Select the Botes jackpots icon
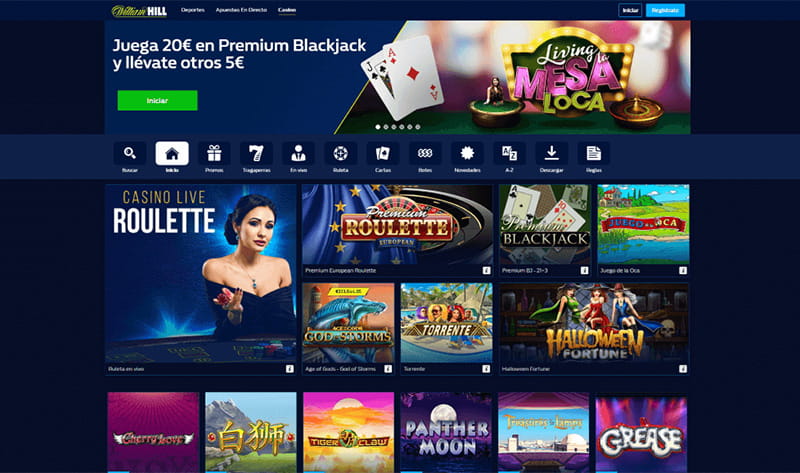The width and height of the screenshot is (800, 473). (x=425, y=153)
